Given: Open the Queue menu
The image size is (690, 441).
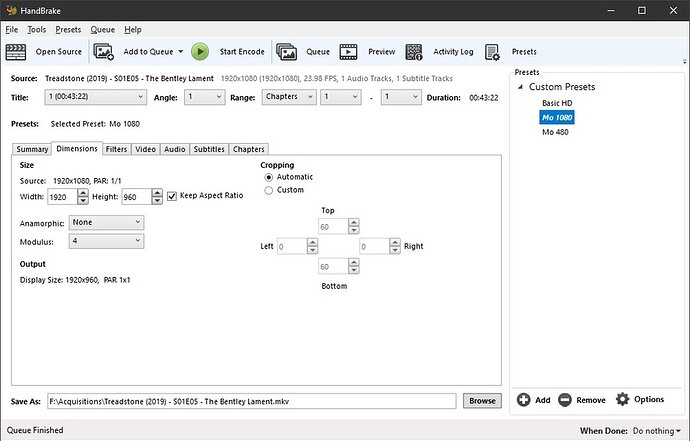Looking at the screenshot, I should (x=103, y=29).
